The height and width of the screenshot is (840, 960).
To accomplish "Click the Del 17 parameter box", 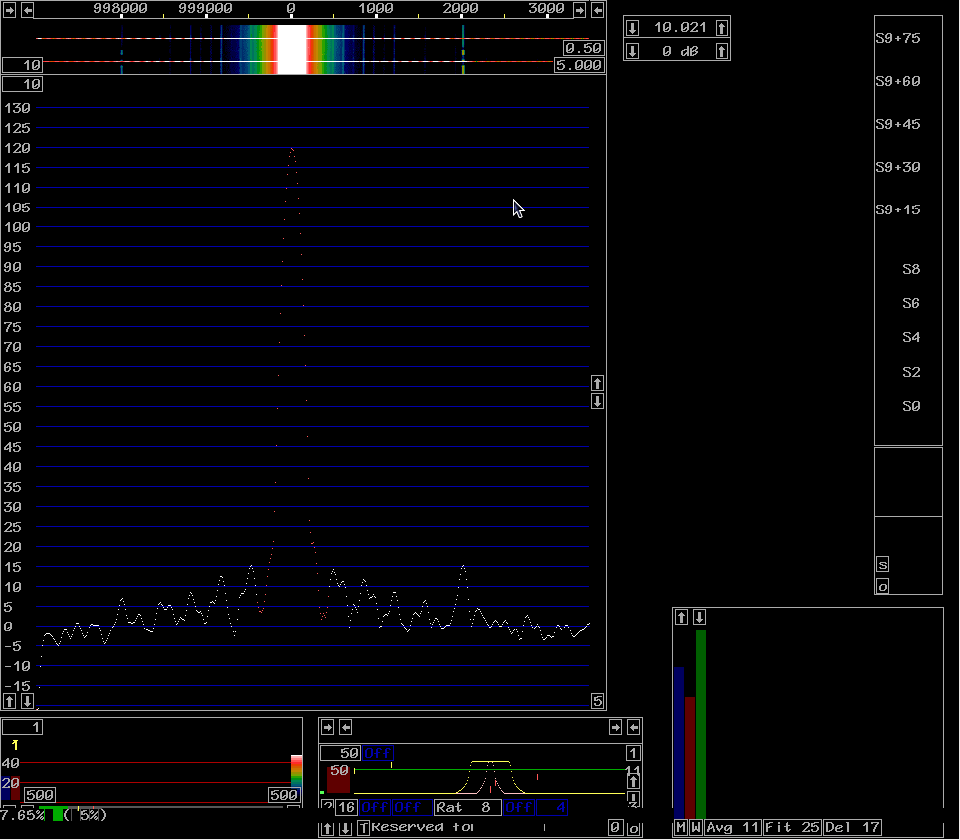I will [854, 828].
